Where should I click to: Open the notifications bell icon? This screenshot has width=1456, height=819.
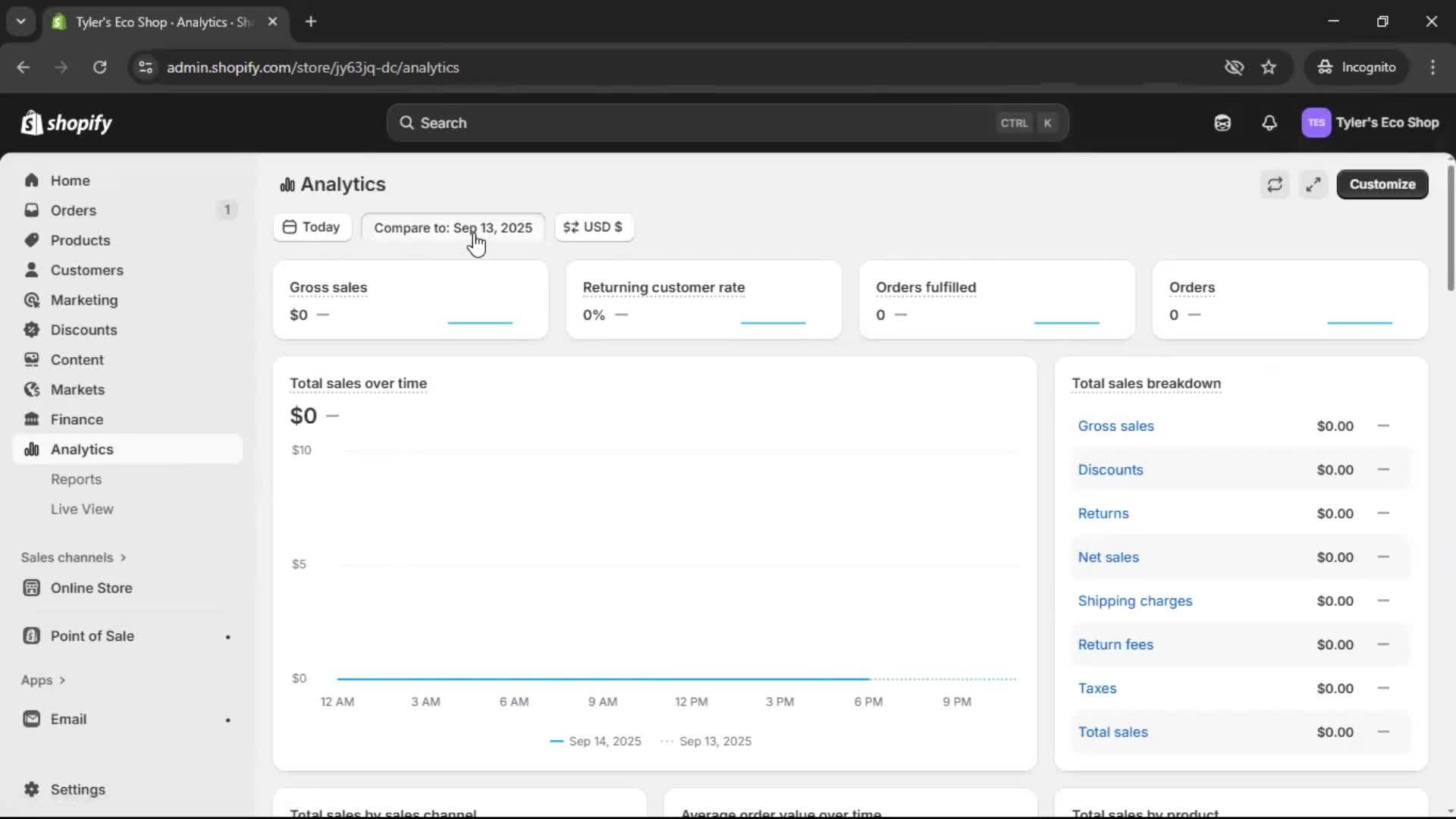1270,122
